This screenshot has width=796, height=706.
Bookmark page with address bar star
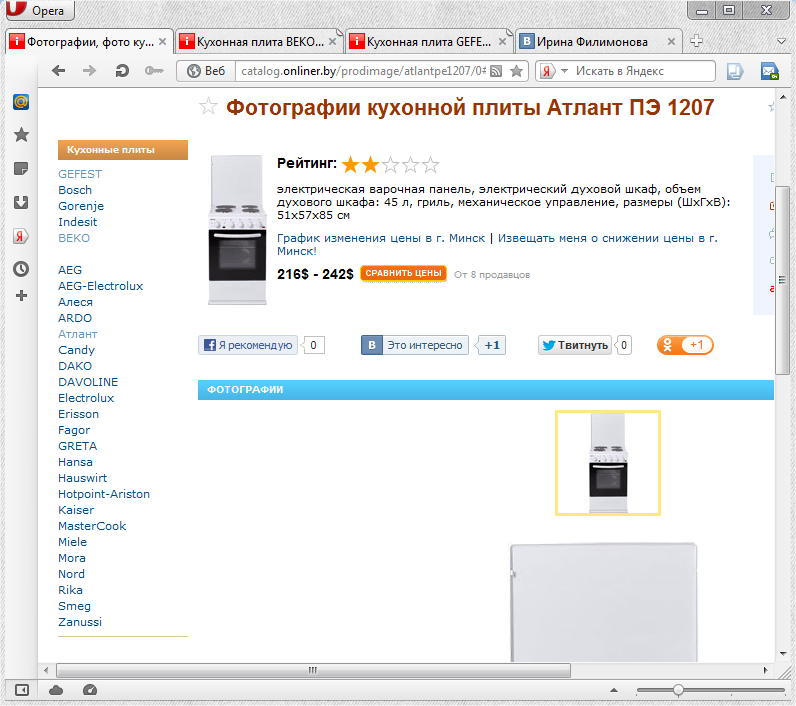[x=516, y=71]
